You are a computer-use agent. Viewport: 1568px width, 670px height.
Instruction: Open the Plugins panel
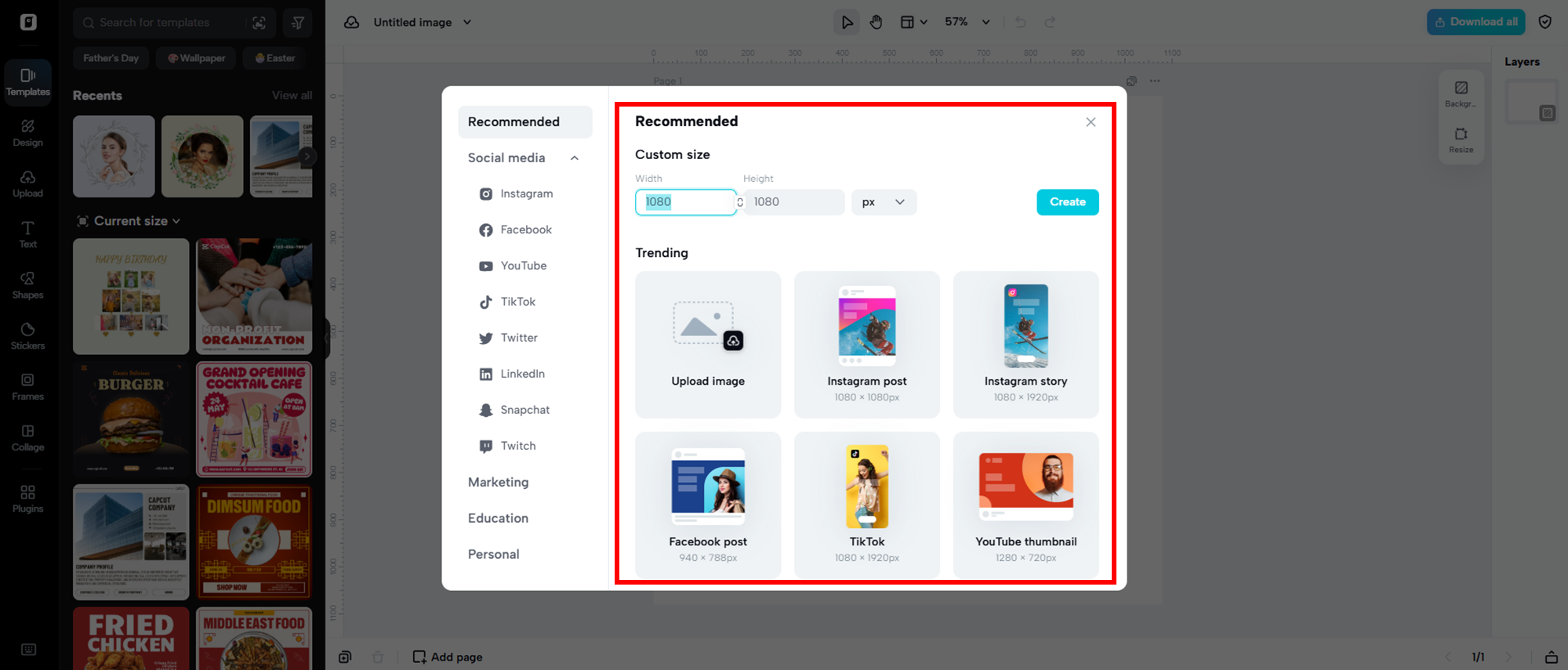pos(27,498)
